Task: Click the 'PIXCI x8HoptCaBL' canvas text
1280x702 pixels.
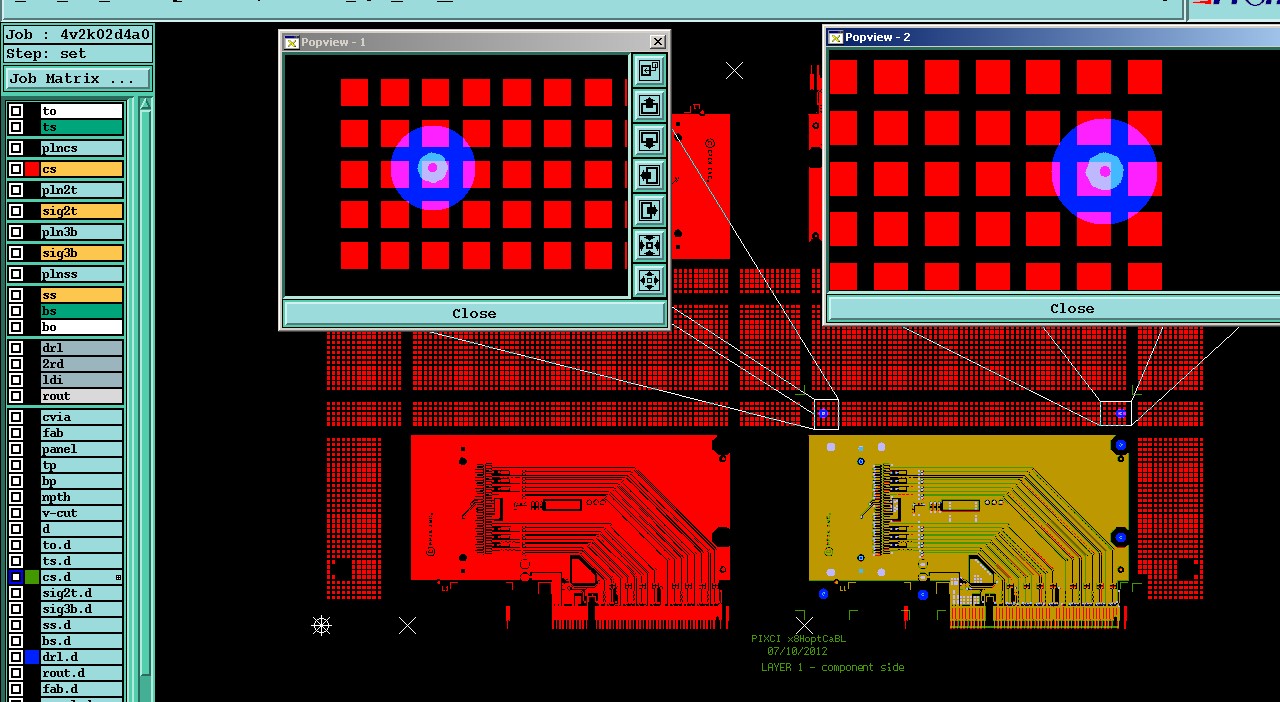Action: (798, 638)
